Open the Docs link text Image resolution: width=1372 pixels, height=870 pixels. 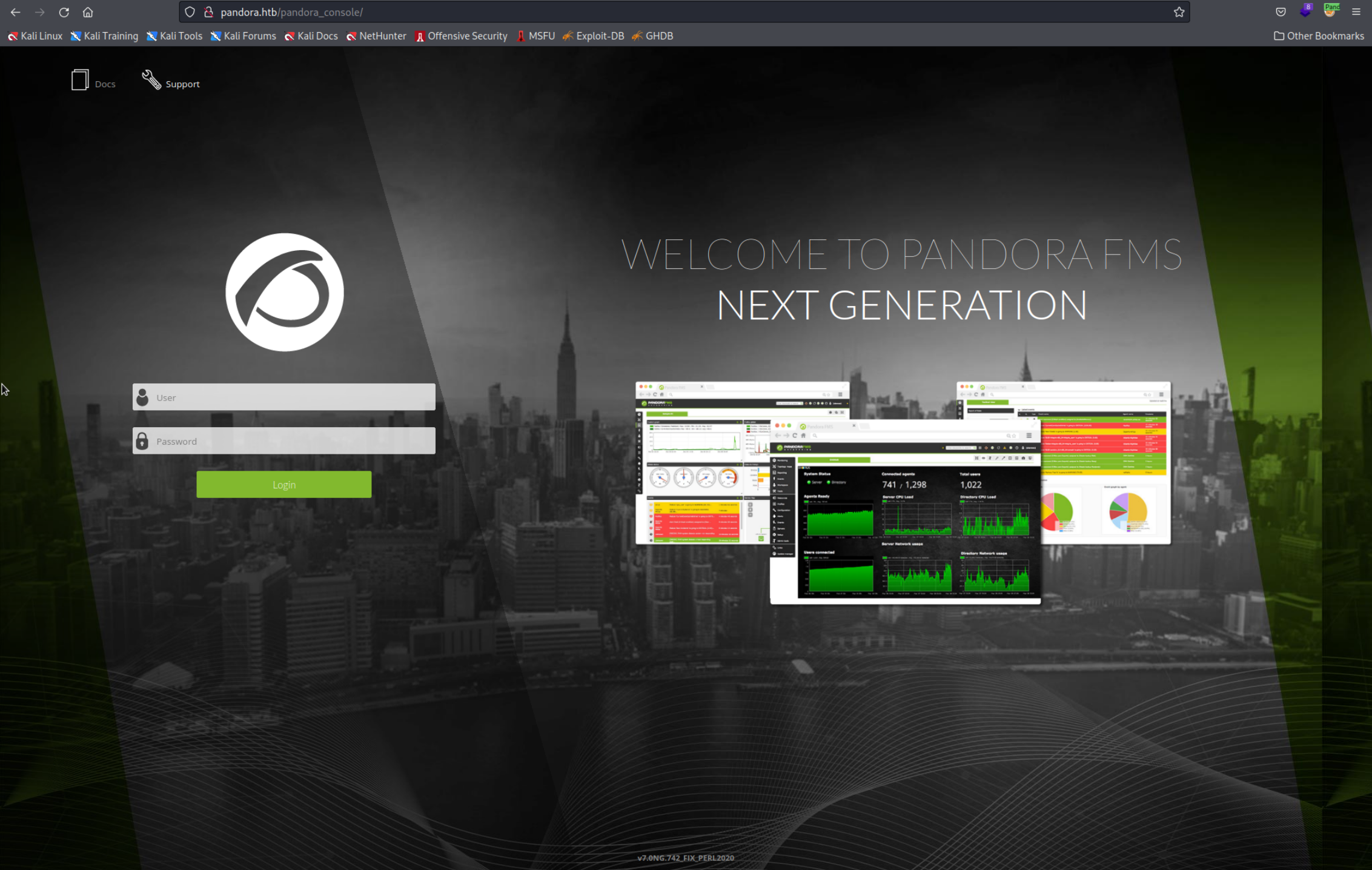pyautogui.click(x=105, y=84)
